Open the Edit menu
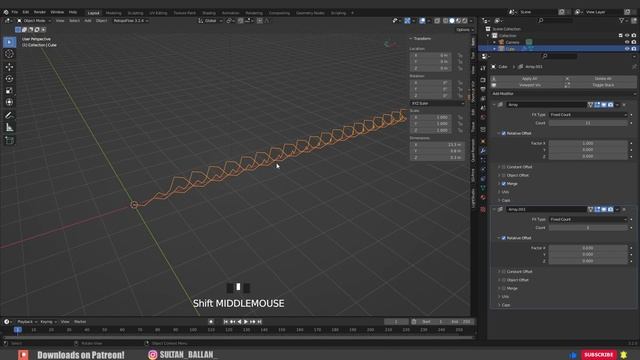Screen dimensions: 640x360 pos(26,12)
